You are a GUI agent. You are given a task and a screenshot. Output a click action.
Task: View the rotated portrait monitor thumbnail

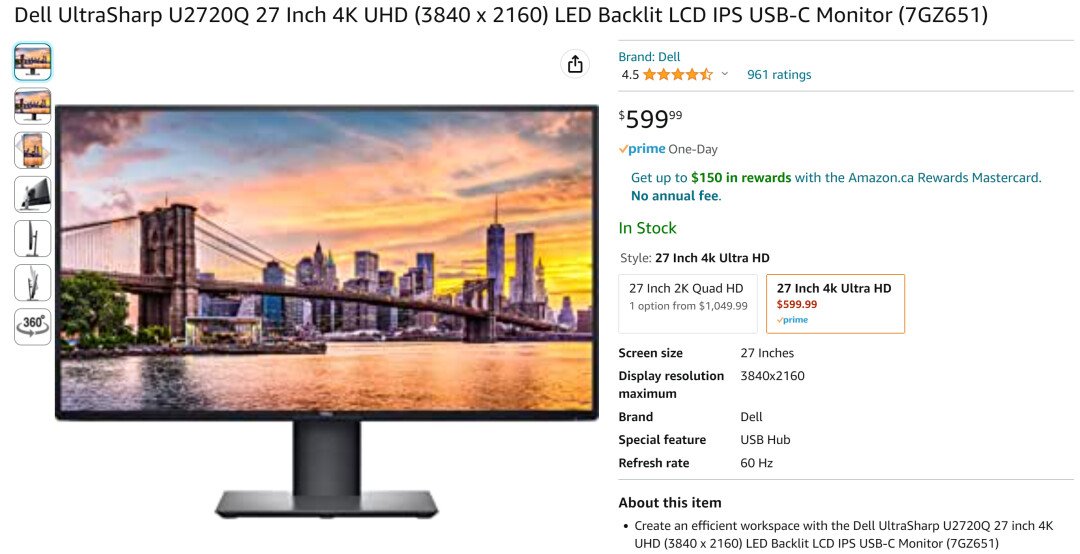click(32, 150)
